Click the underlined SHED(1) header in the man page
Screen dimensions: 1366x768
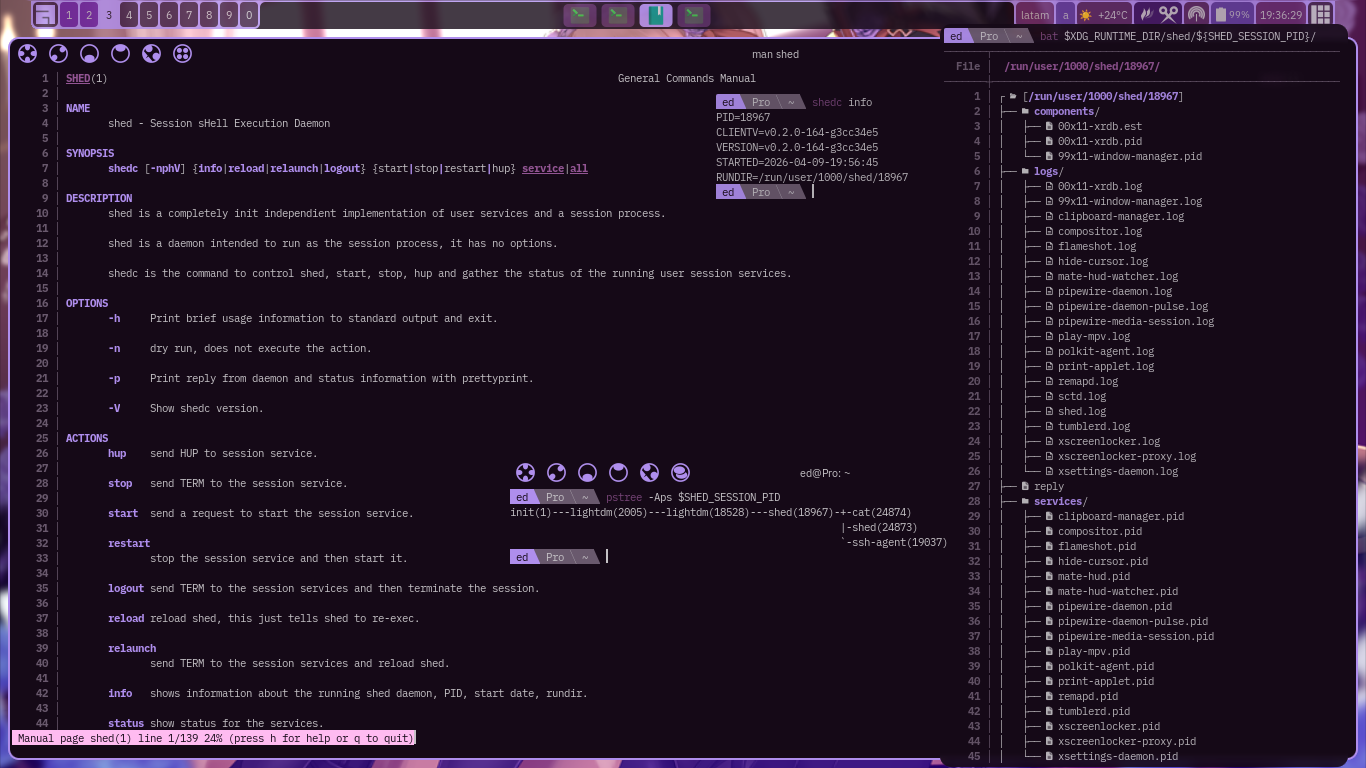86,78
